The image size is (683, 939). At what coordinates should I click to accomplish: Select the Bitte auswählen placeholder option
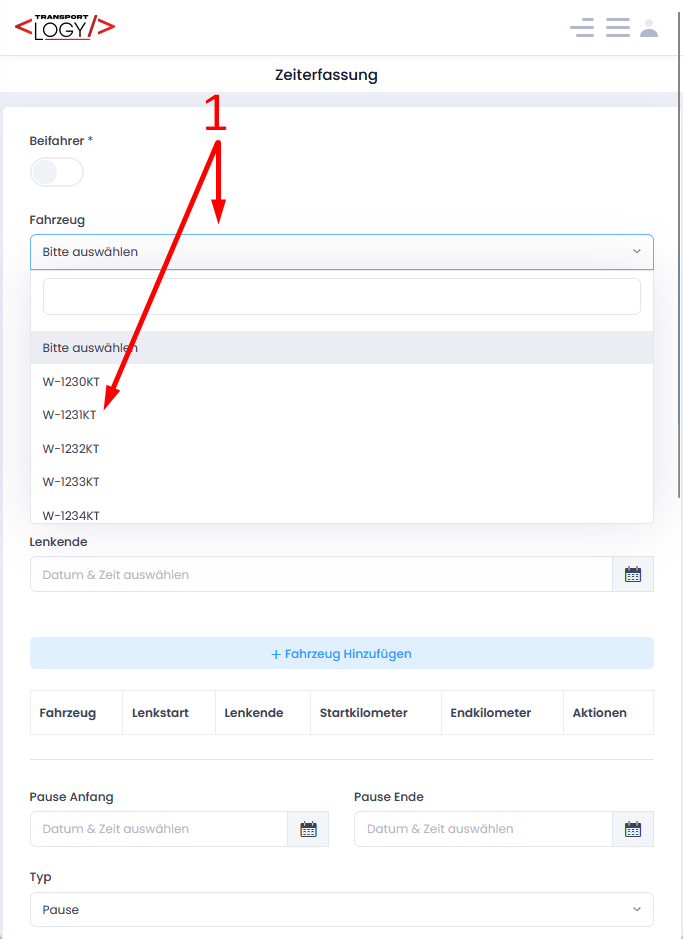(90, 348)
